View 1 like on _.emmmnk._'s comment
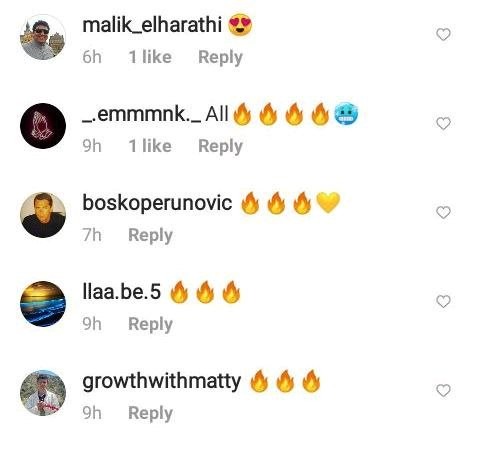The width and height of the screenshot is (480, 450). [150, 146]
